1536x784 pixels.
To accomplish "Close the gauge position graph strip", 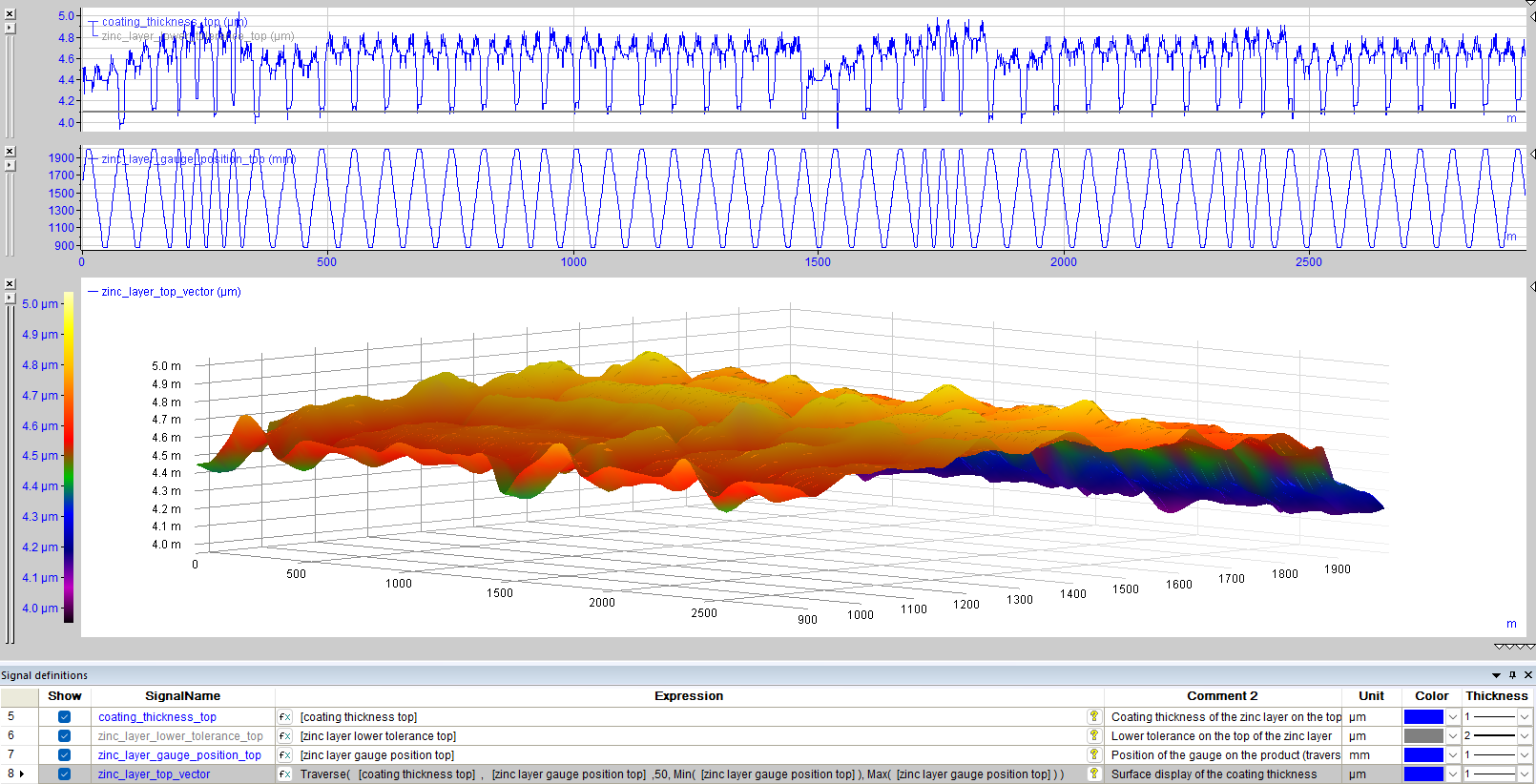I will [10, 152].
